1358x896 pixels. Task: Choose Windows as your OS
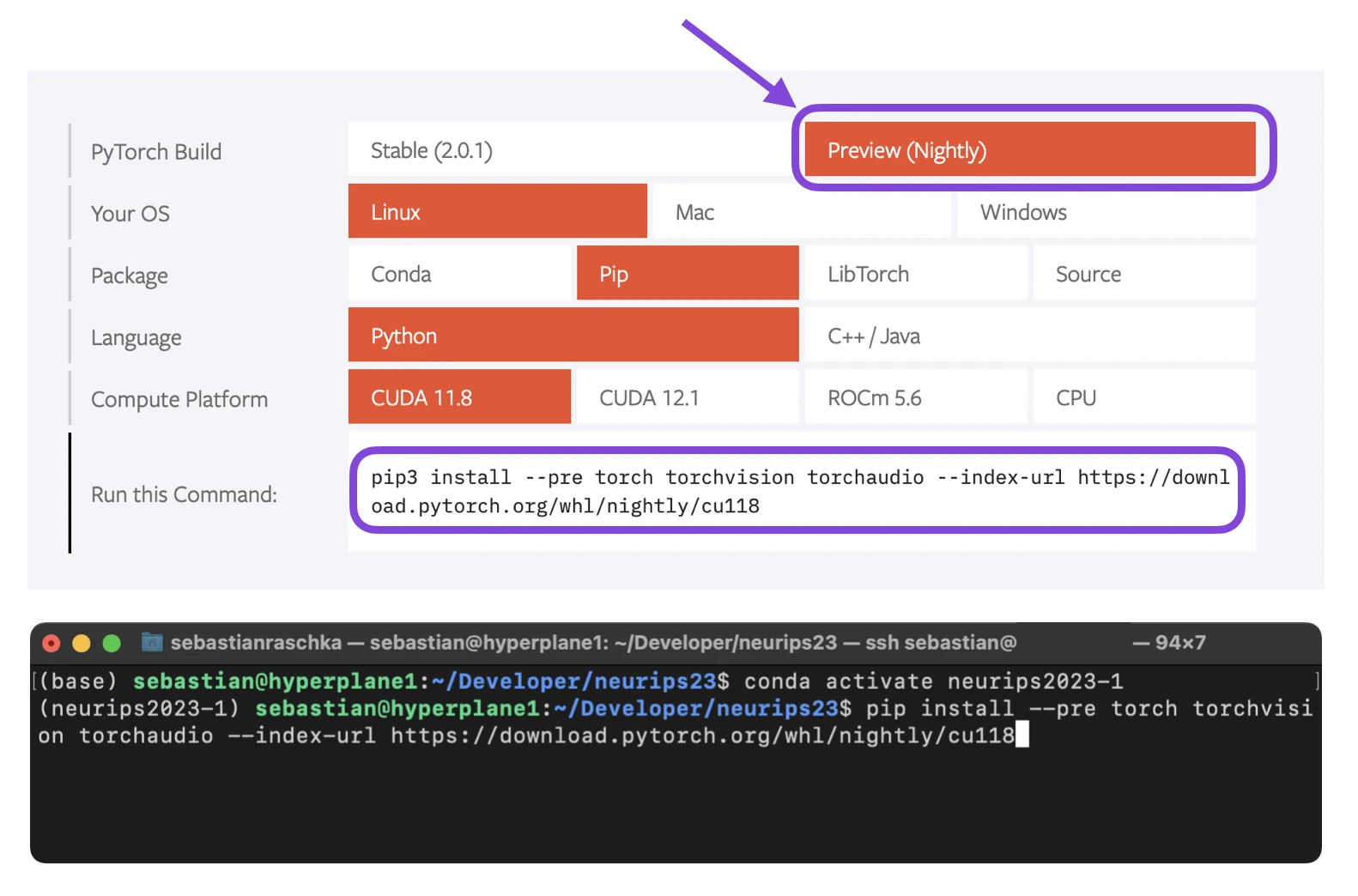click(x=1106, y=211)
